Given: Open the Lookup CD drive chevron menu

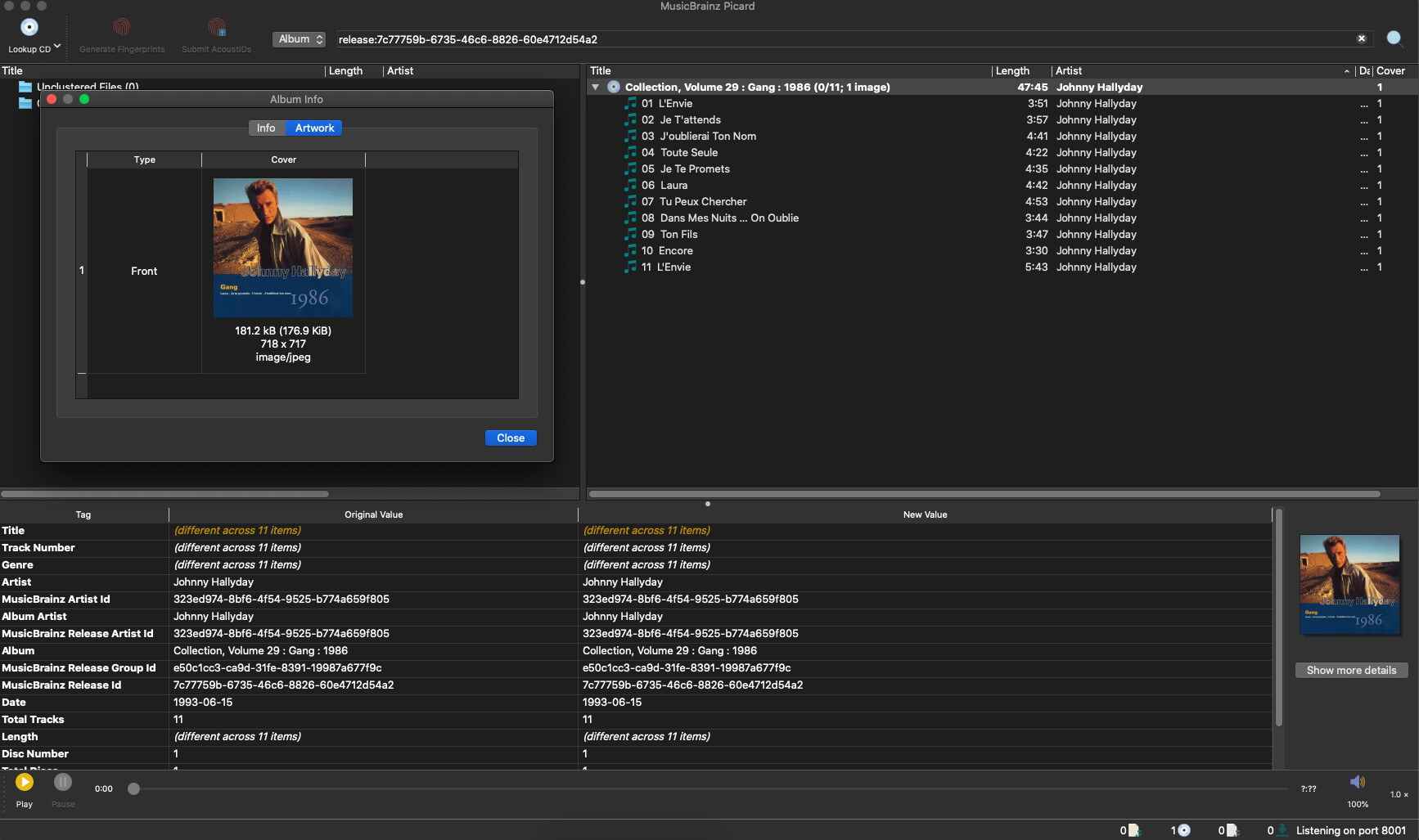Looking at the screenshot, I should (57, 47).
